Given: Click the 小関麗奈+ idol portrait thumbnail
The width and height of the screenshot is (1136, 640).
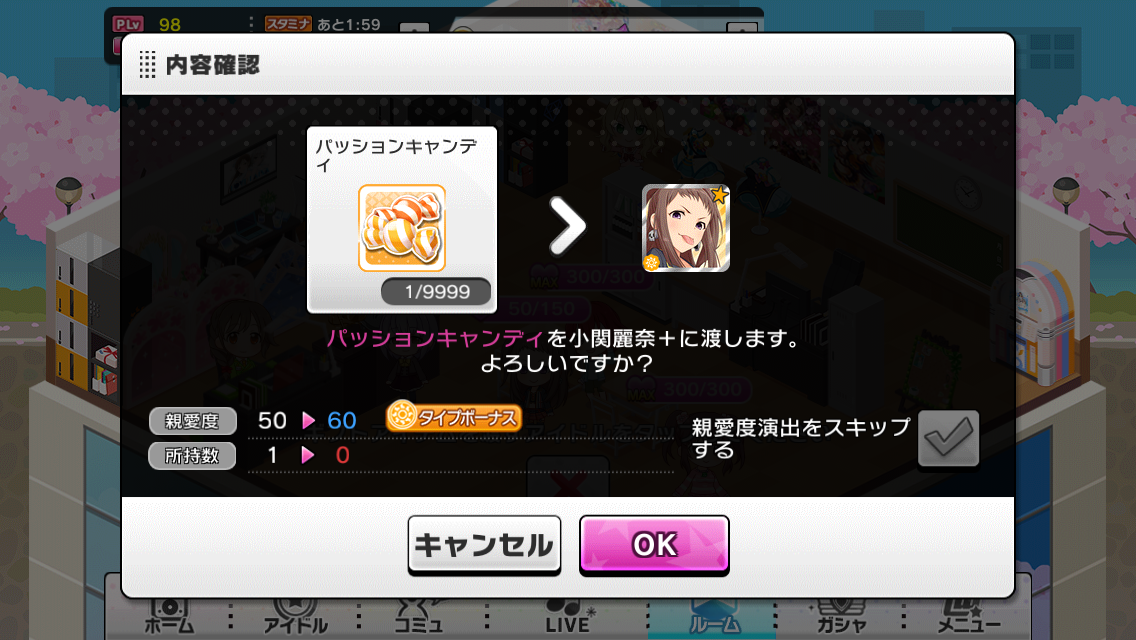Looking at the screenshot, I should (685, 228).
